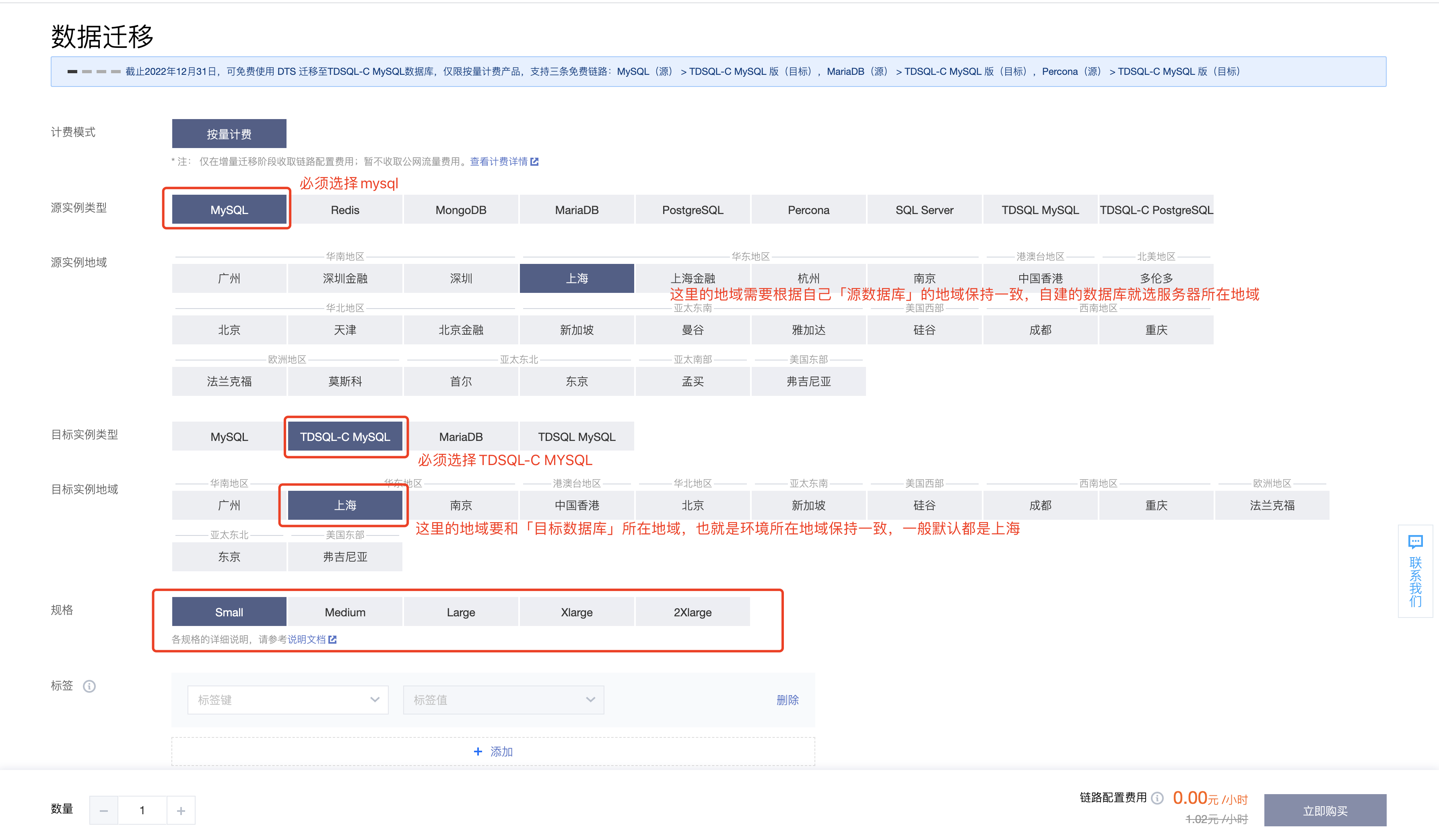Click the plus icon to increase 数量
Viewport: 1439px width, 840px height.
coord(180,810)
